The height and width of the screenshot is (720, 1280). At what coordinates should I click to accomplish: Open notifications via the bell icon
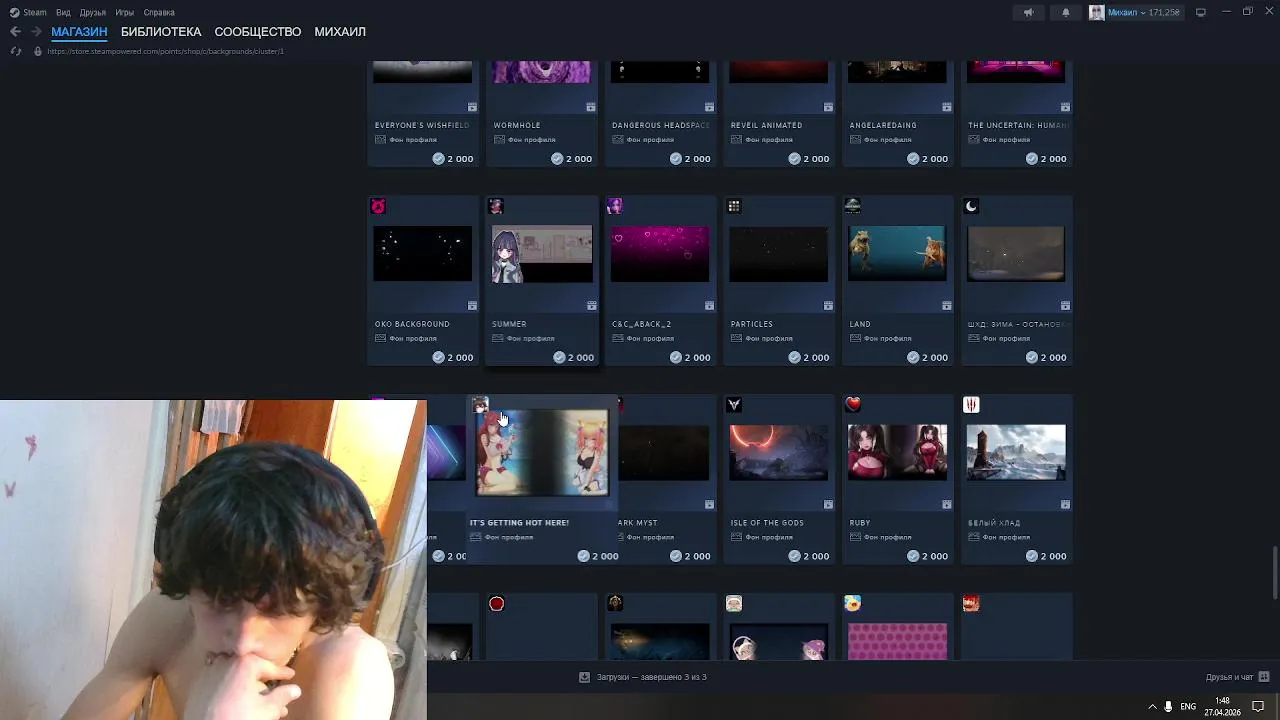point(1065,12)
